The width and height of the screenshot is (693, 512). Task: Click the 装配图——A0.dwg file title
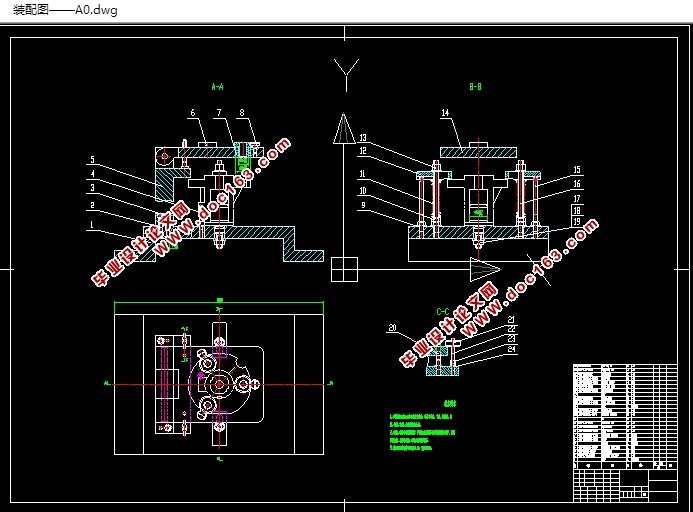click(65, 10)
